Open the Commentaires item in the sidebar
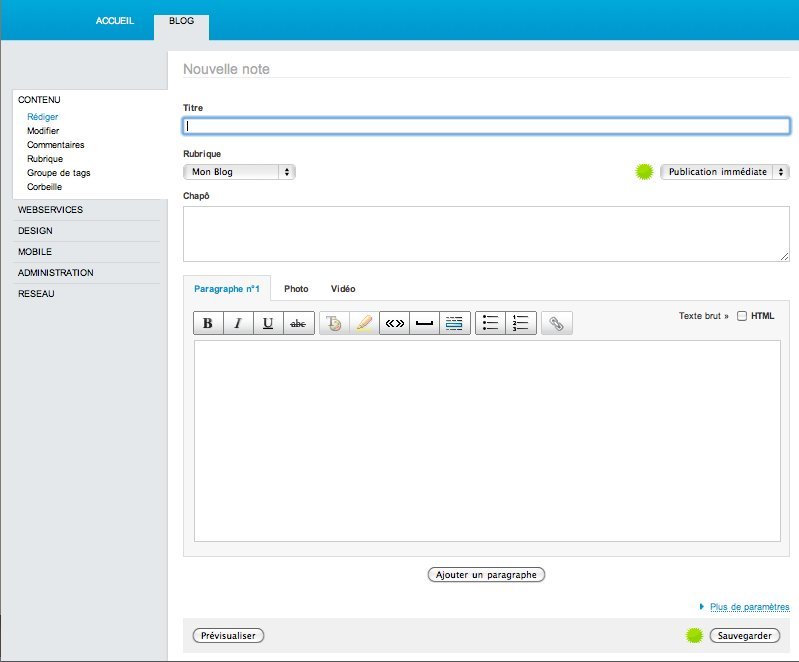Viewport: 799px width, 662px height. 56,145
